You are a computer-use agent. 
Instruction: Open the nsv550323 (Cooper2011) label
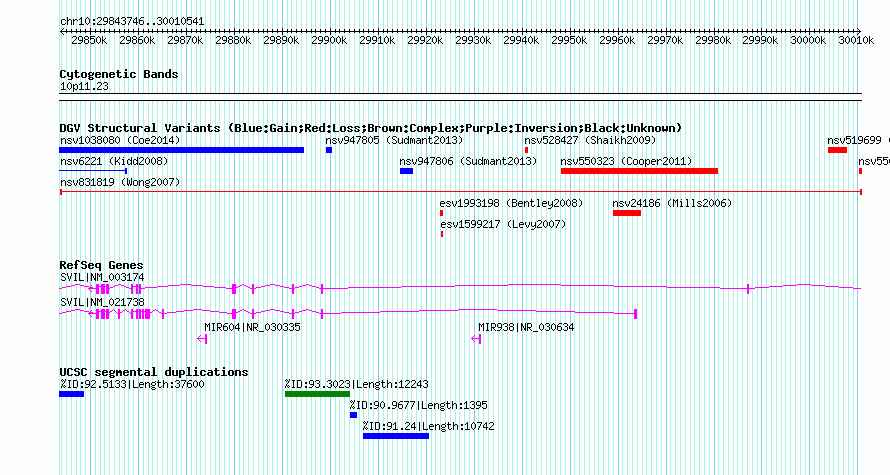pos(627,161)
